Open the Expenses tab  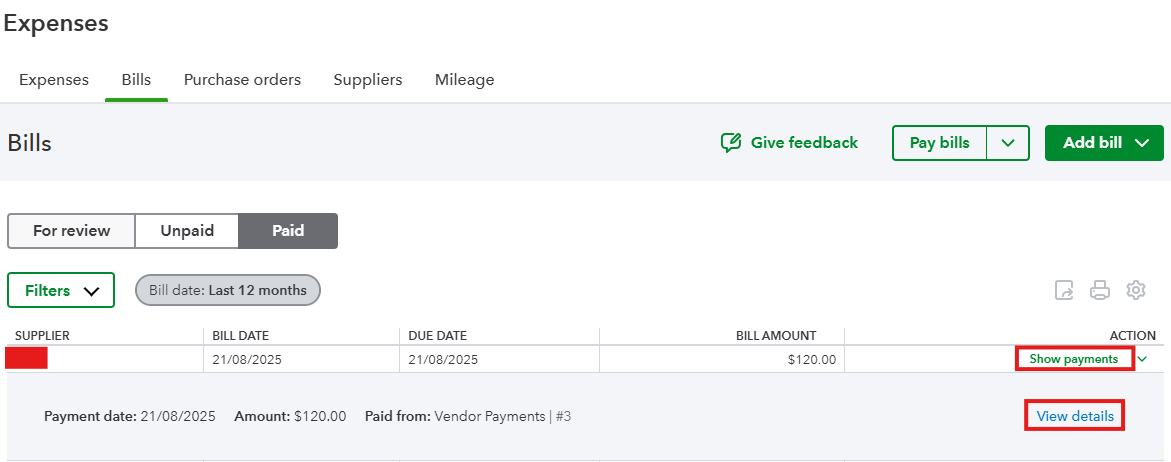tap(54, 80)
